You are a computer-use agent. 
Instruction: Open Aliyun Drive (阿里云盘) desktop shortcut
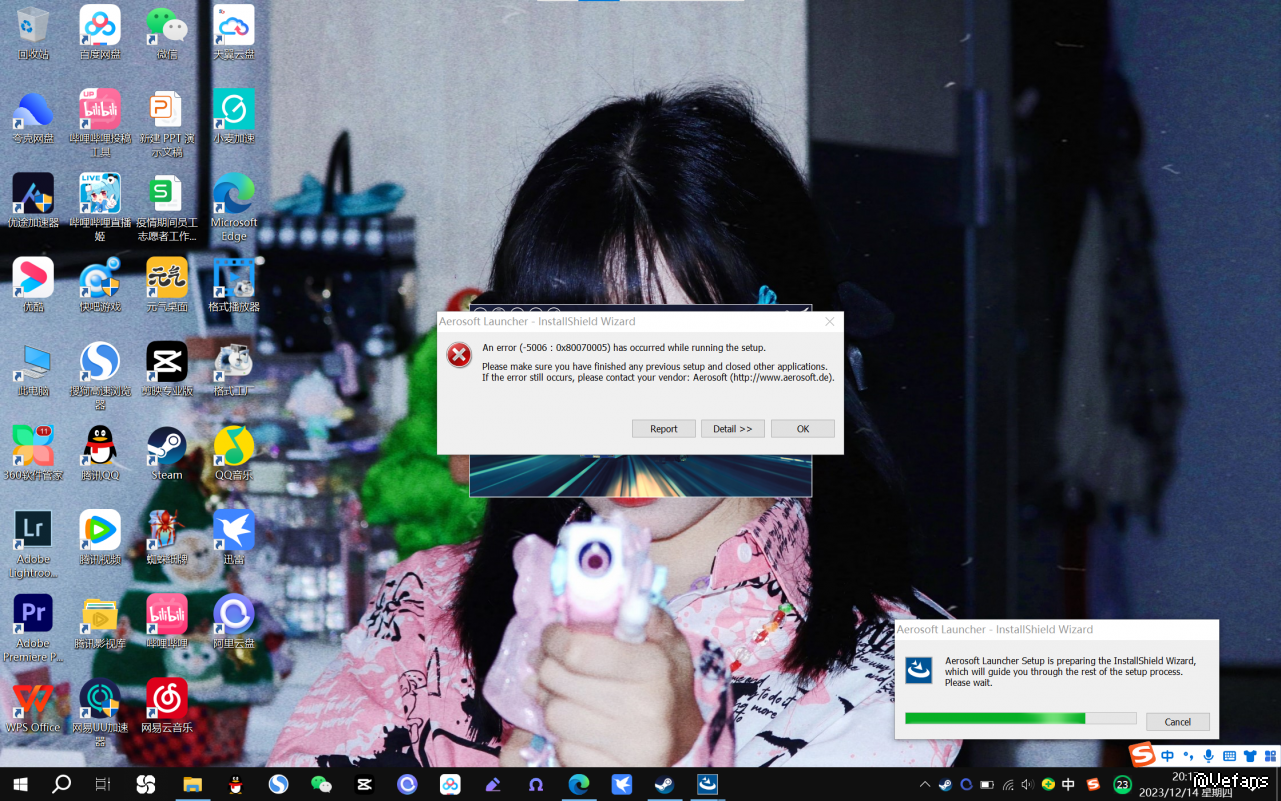[234, 621]
